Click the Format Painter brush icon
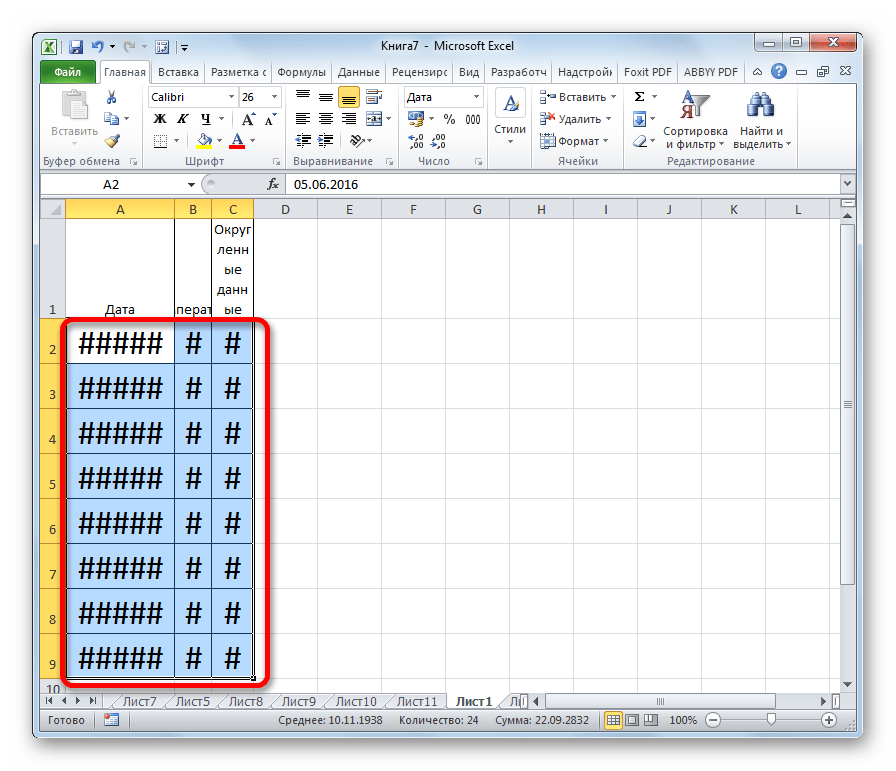The width and height of the screenshot is (896, 771). (112, 141)
